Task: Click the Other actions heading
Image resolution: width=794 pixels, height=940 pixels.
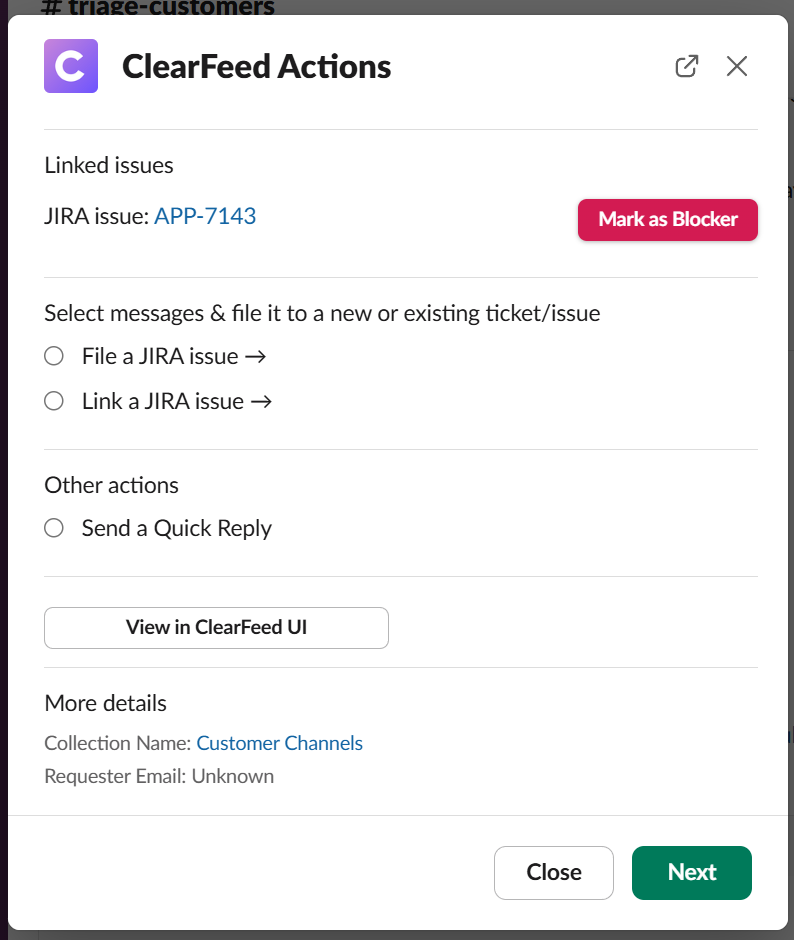Action: 111,485
